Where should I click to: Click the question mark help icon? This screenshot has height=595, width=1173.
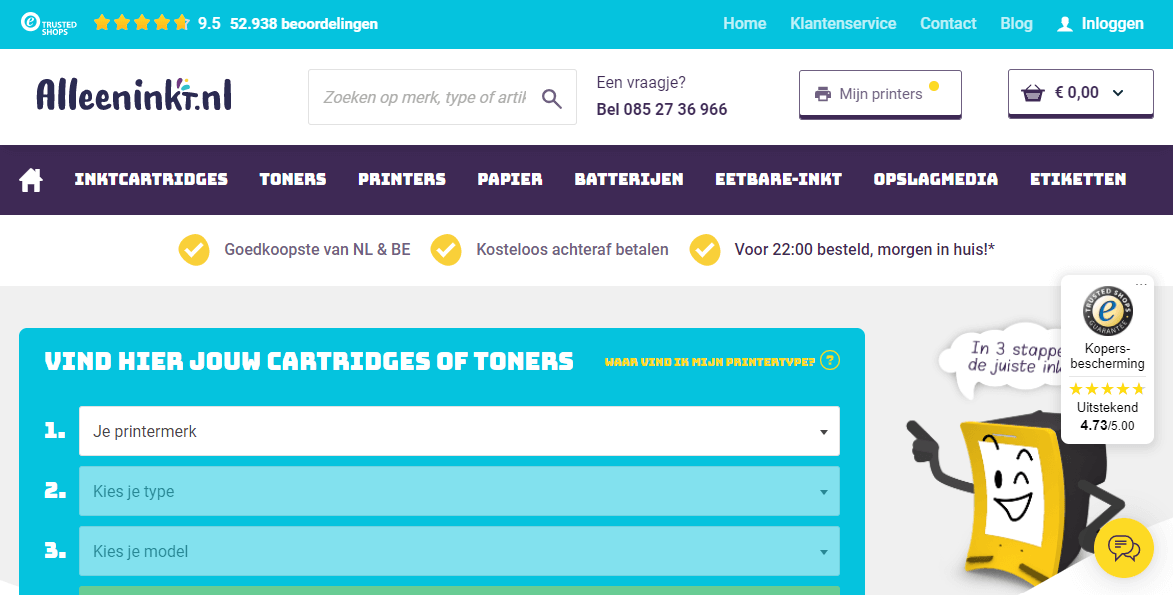point(830,361)
